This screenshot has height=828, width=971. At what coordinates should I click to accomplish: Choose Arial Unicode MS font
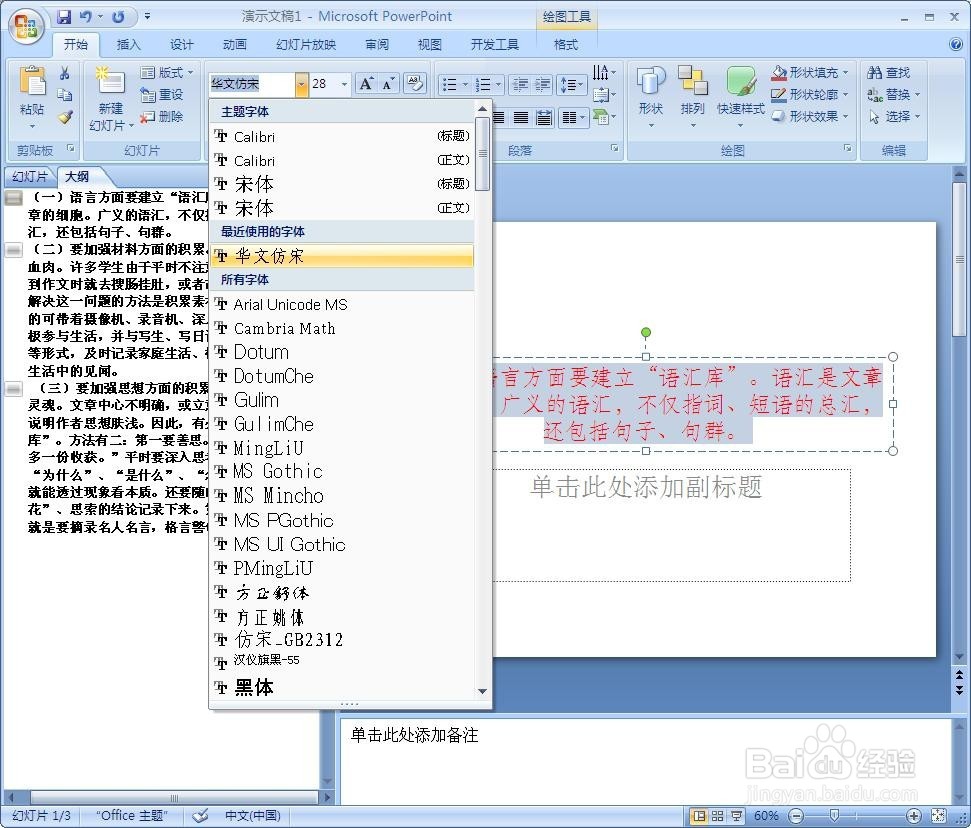pyautogui.click(x=342, y=304)
